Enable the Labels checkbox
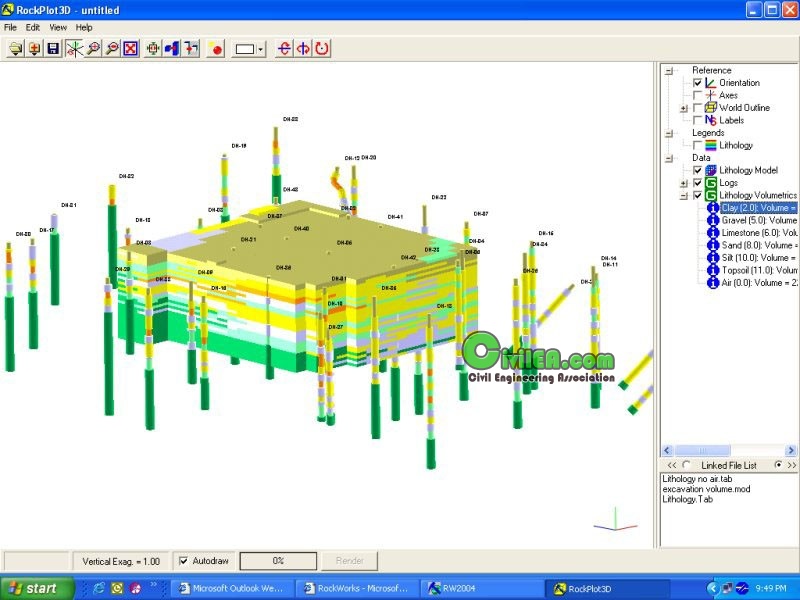The height and width of the screenshot is (600, 800). click(697, 120)
